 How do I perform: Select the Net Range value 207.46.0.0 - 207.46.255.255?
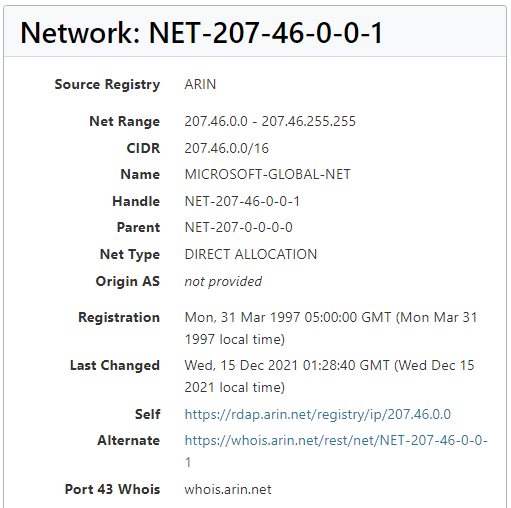270,121
